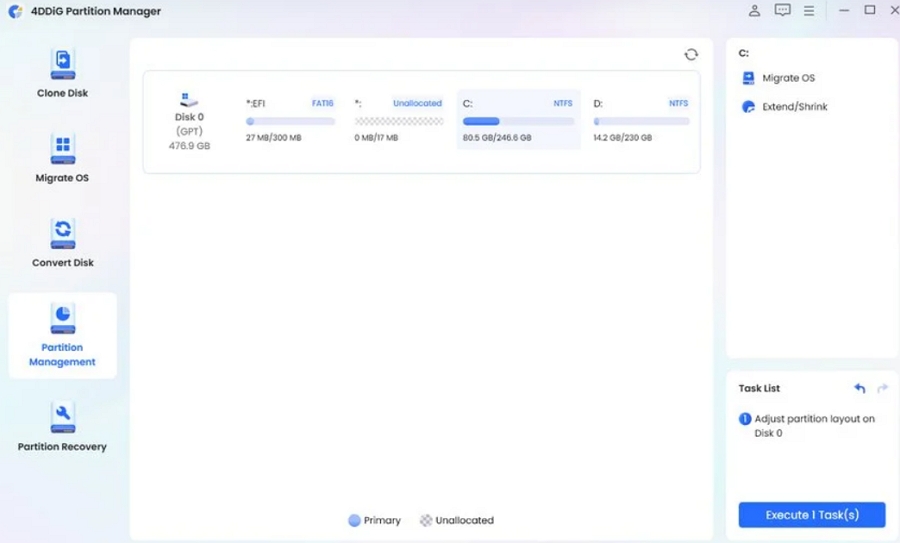Select the D: NTFS partition
Screen dimensions: 900x543
coord(641,120)
